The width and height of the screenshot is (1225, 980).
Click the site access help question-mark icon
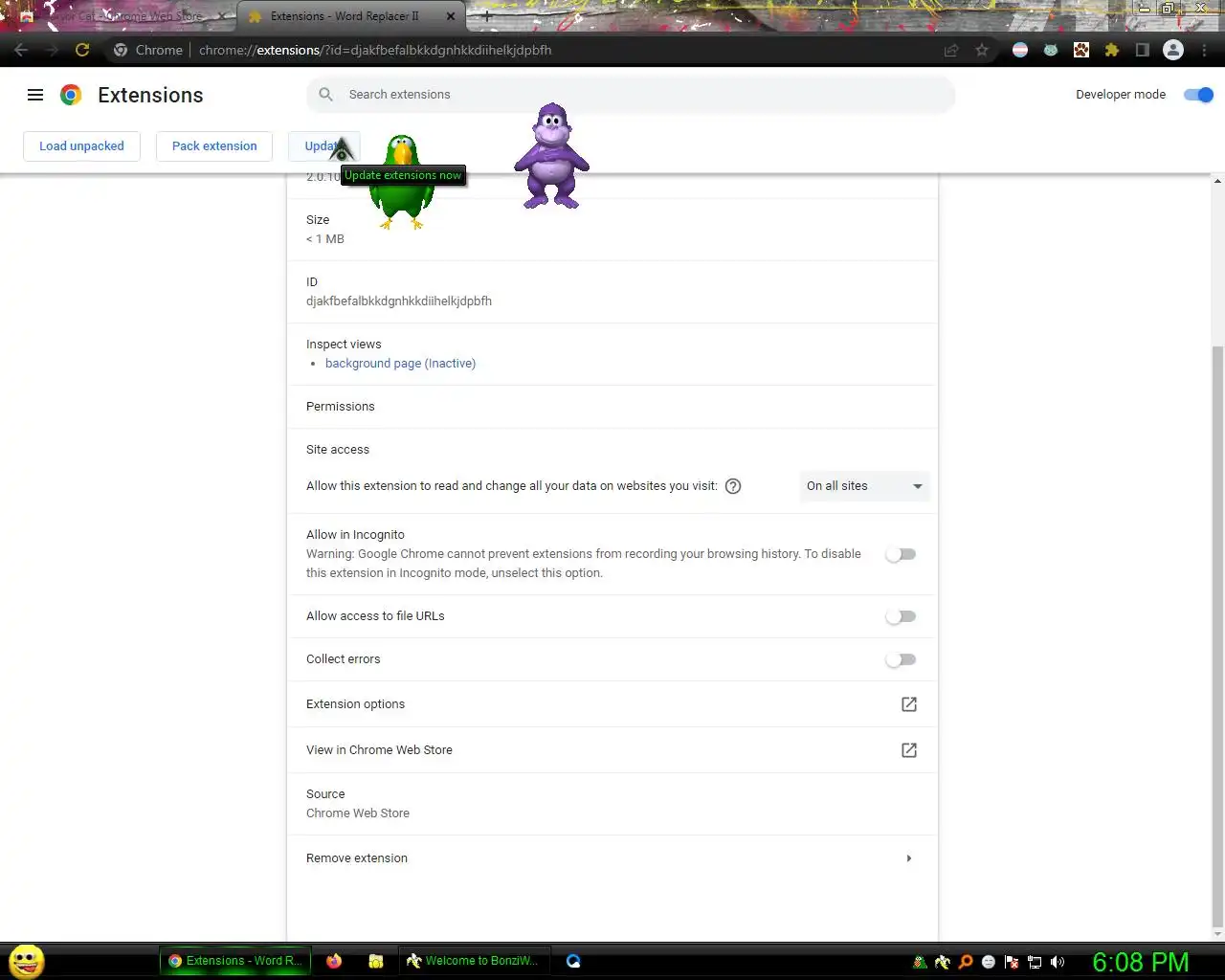coord(733,486)
